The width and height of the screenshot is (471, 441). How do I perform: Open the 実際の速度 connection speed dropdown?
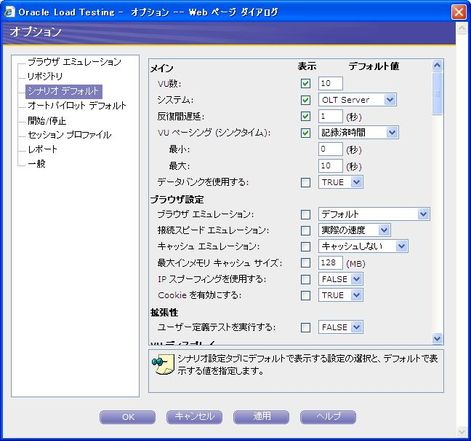pyautogui.click(x=354, y=230)
